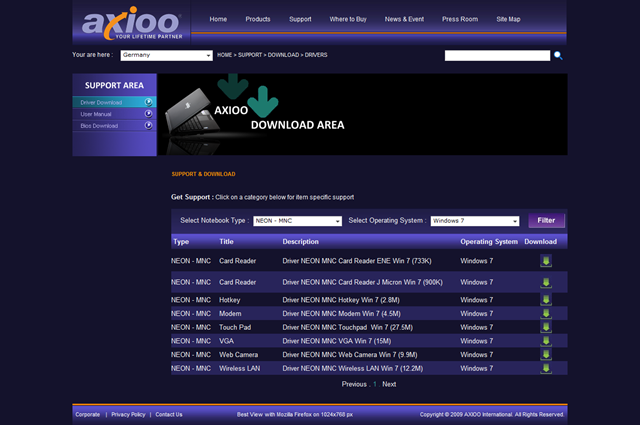Download the Modem Win 7 driver
The width and height of the screenshot is (640, 425).
[546, 314]
